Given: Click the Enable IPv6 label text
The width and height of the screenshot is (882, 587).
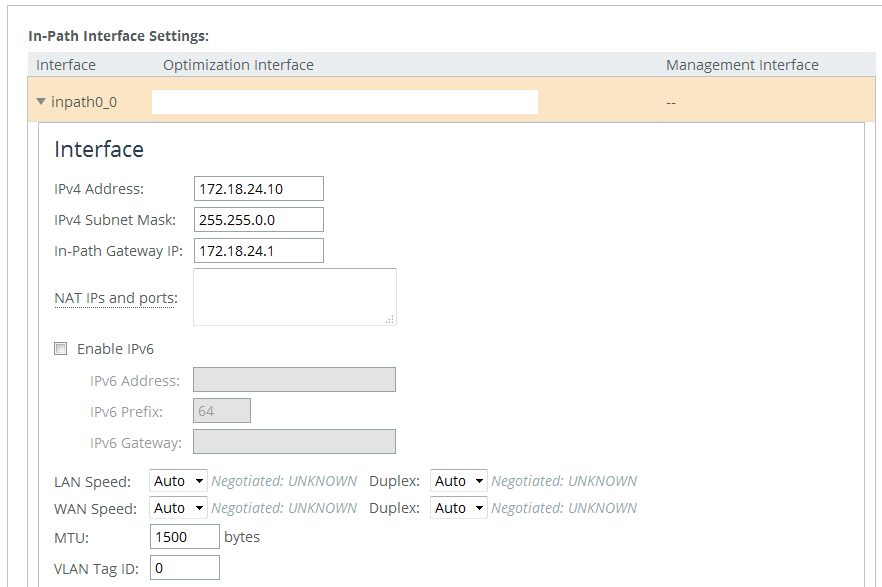Looking at the screenshot, I should [115, 349].
